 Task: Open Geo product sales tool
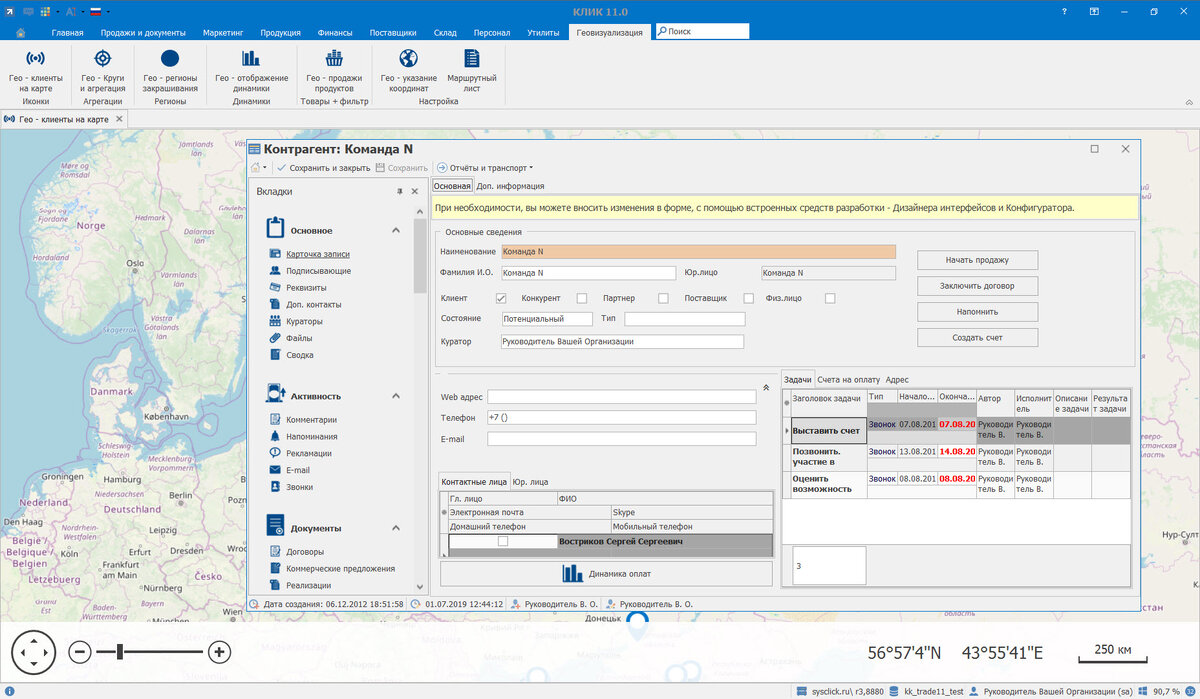coord(334,70)
